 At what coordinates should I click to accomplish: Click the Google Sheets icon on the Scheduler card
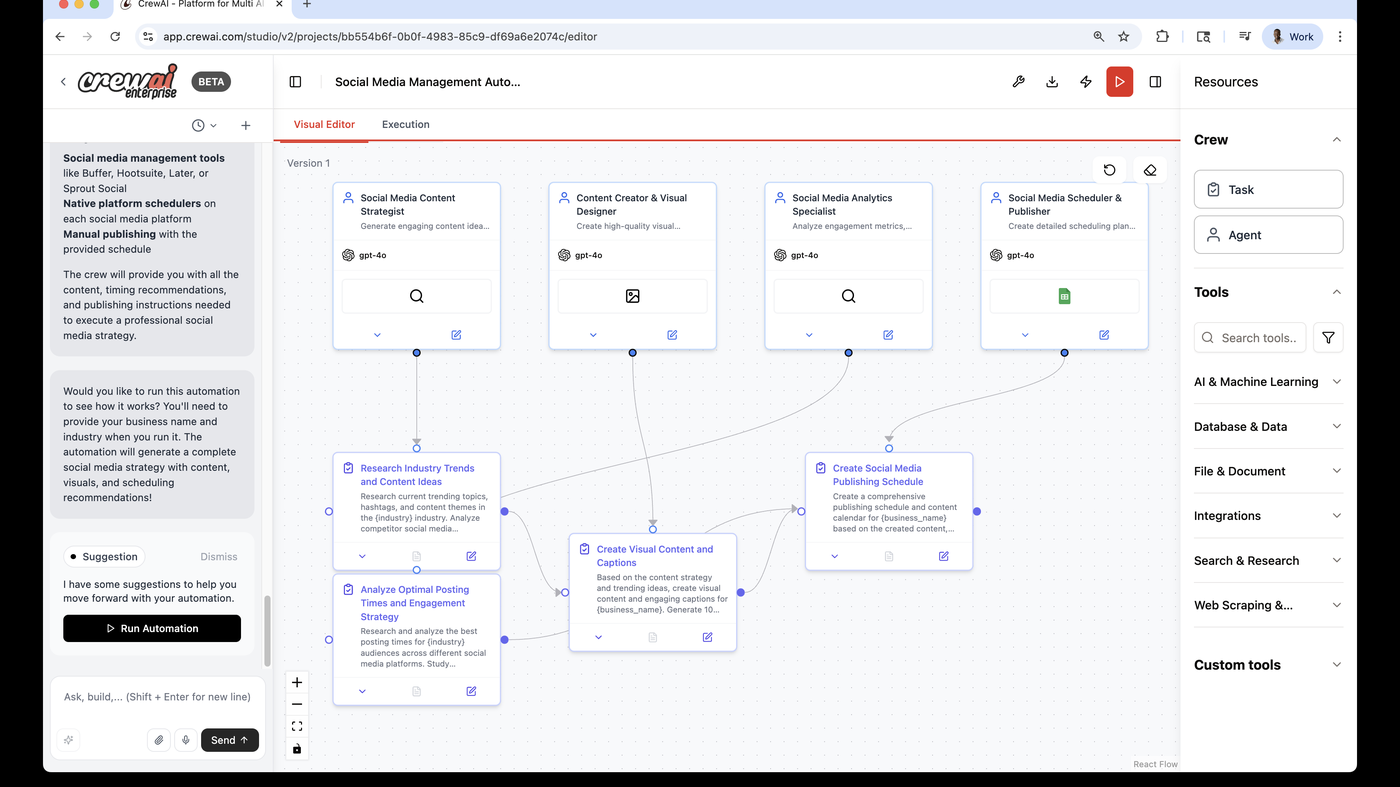[x=1064, y=296]
